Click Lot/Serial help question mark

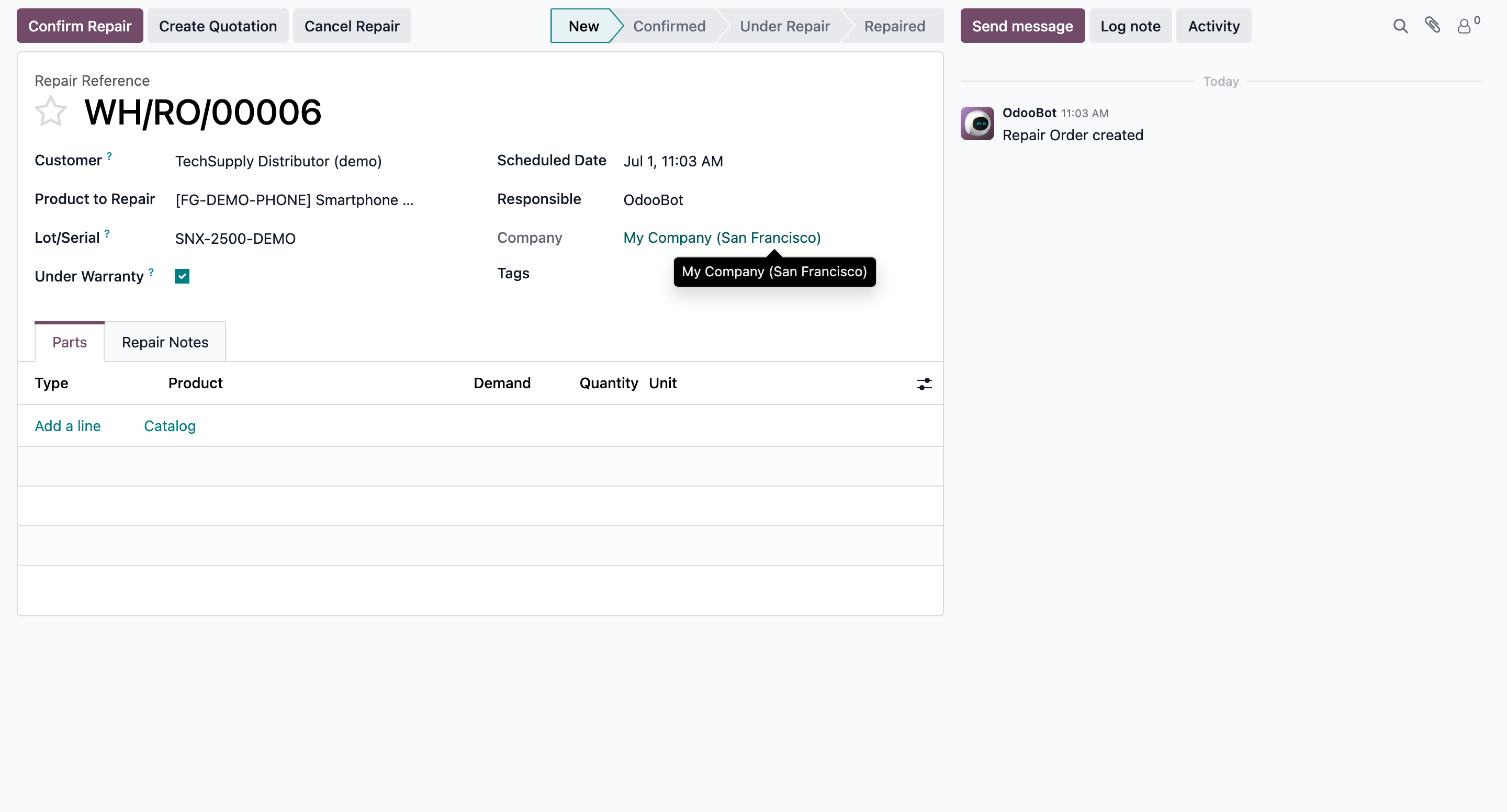pyautogui.click(x=107, y=233)
